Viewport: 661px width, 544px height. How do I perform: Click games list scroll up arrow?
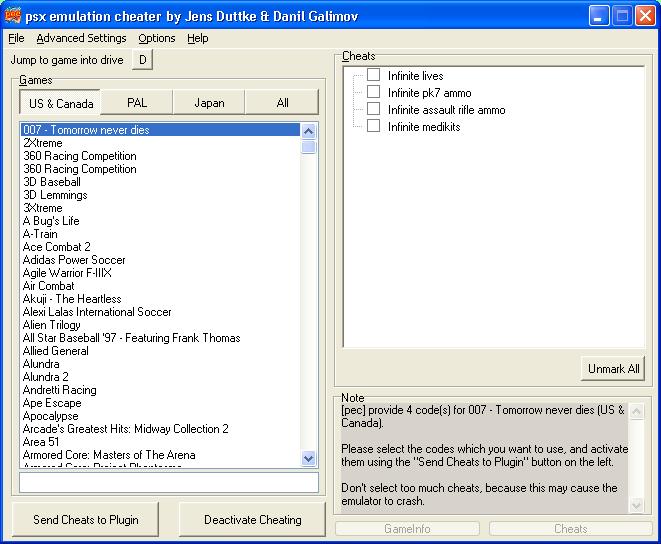pos(309,131)
